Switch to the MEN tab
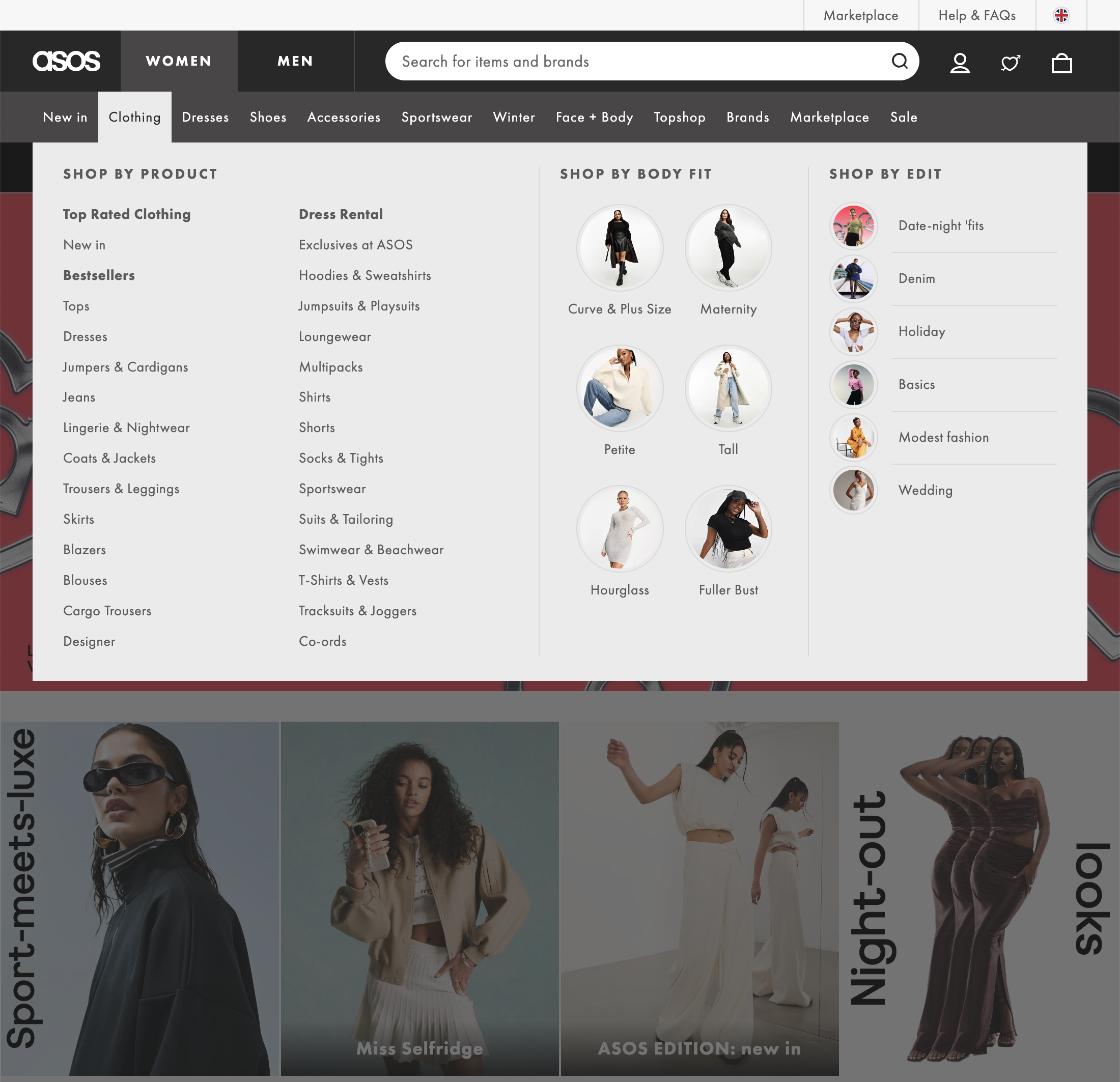The height and width of the screenshot is (1082, 1120). pyautogui.click(x=295, y=61)
